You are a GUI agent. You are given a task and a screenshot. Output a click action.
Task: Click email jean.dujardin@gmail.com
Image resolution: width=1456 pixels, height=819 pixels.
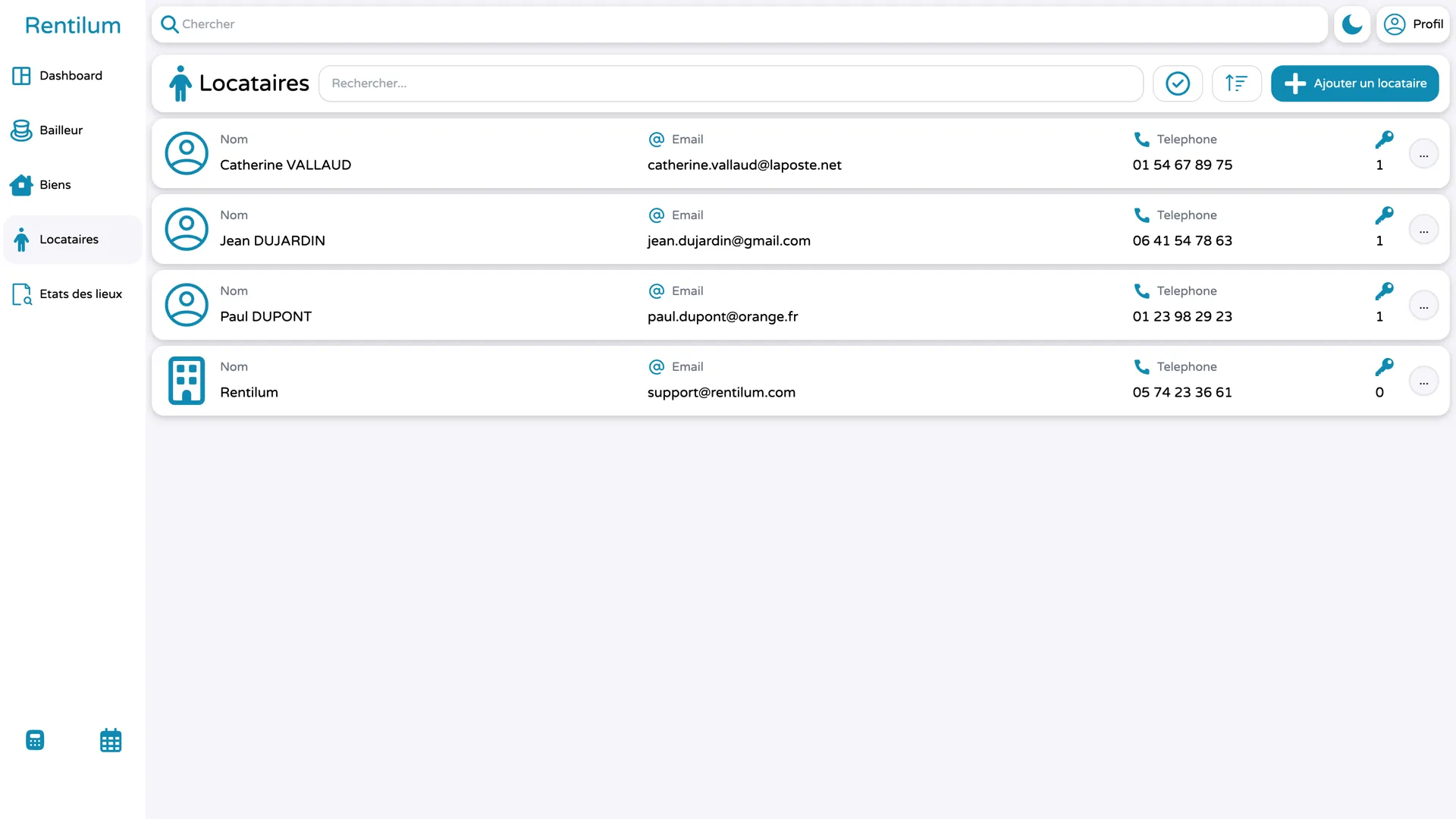click(729, 241)
